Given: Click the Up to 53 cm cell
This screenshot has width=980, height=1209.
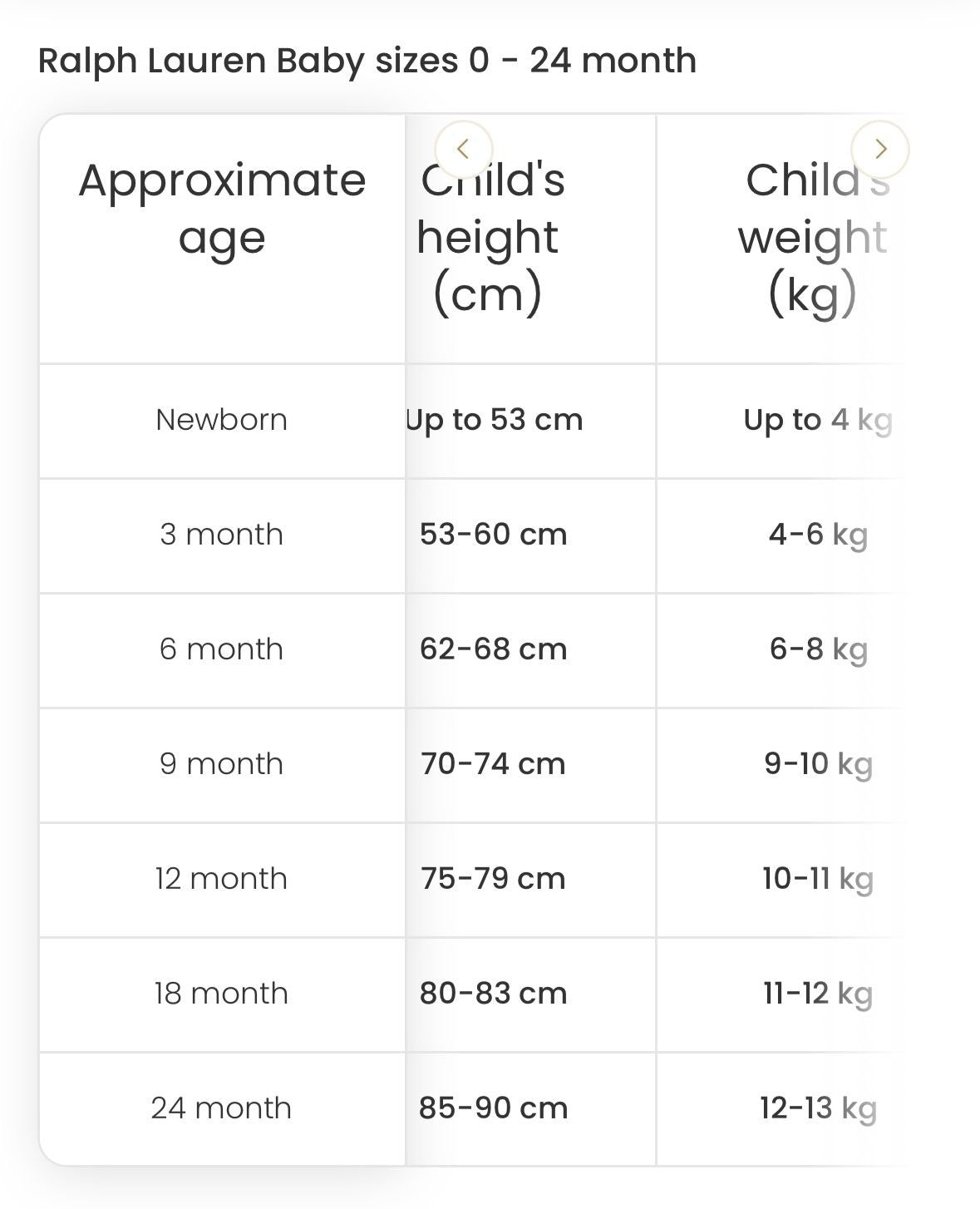Looking at the screenshot, I should 493,420.
